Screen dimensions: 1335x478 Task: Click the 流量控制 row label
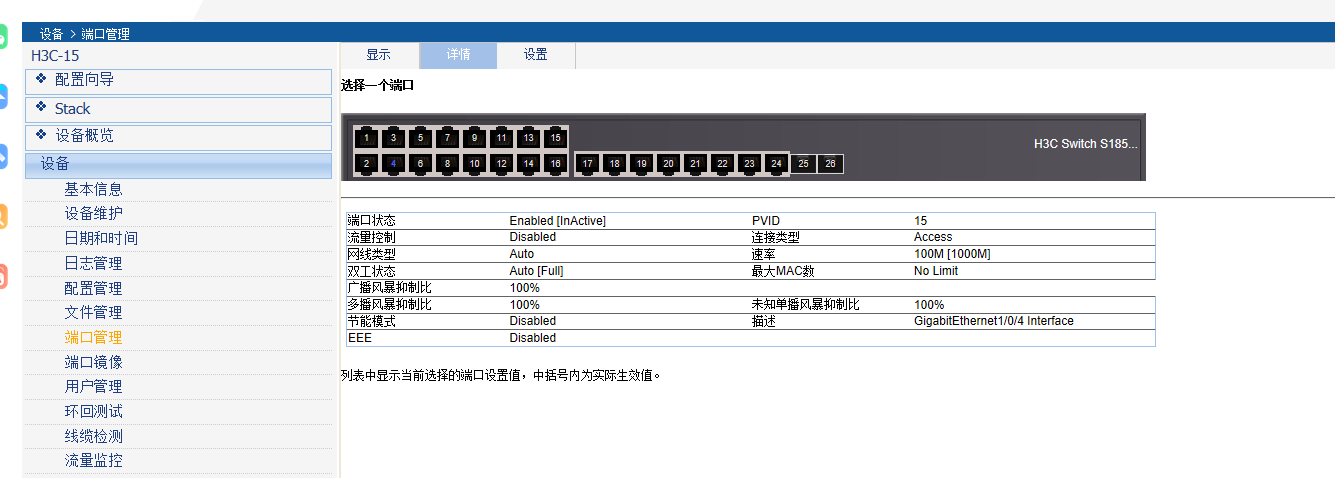click(x=371, y=237)
